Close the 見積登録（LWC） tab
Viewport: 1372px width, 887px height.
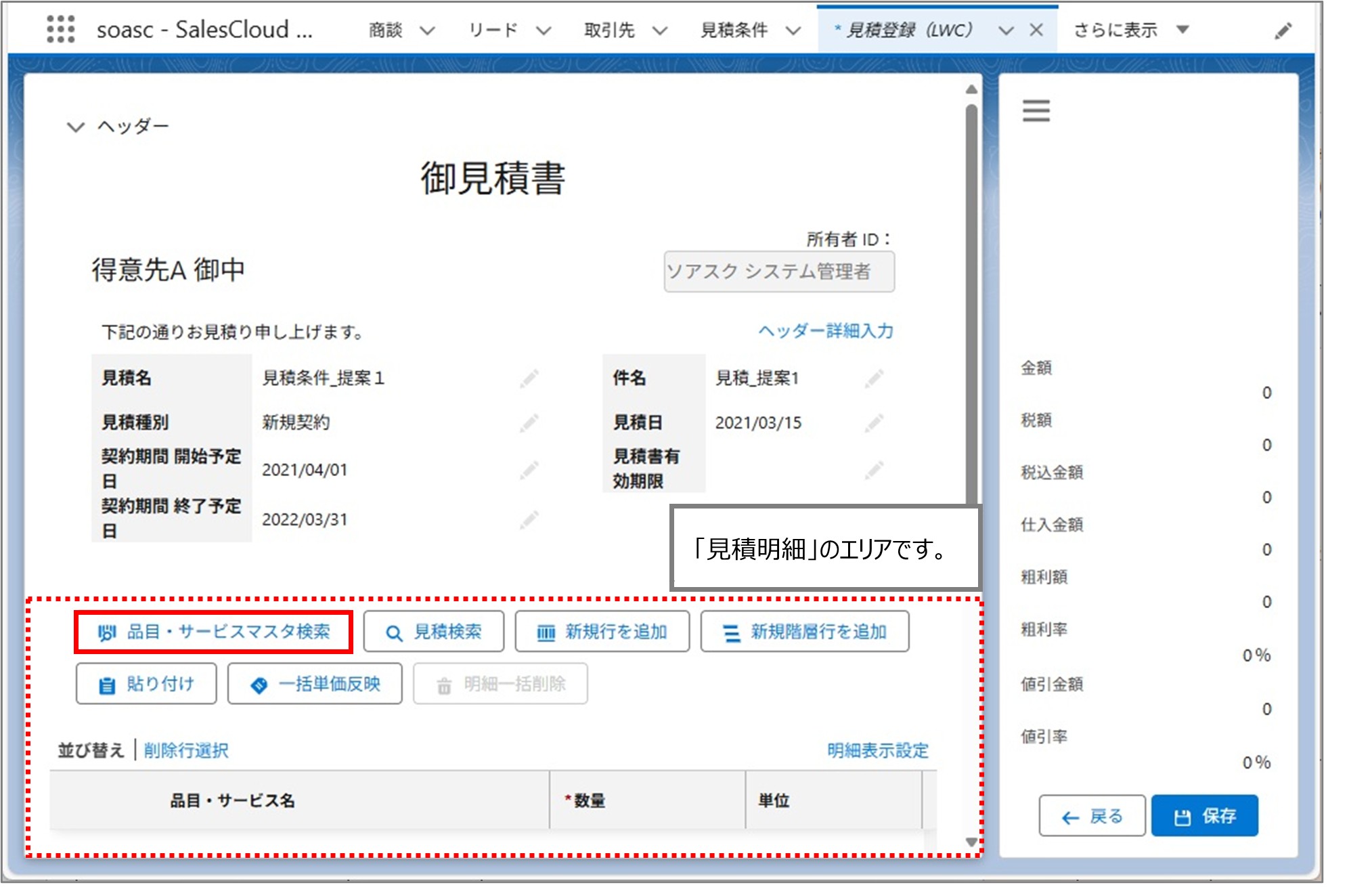pyautogui.click(x=1036, y=30)
